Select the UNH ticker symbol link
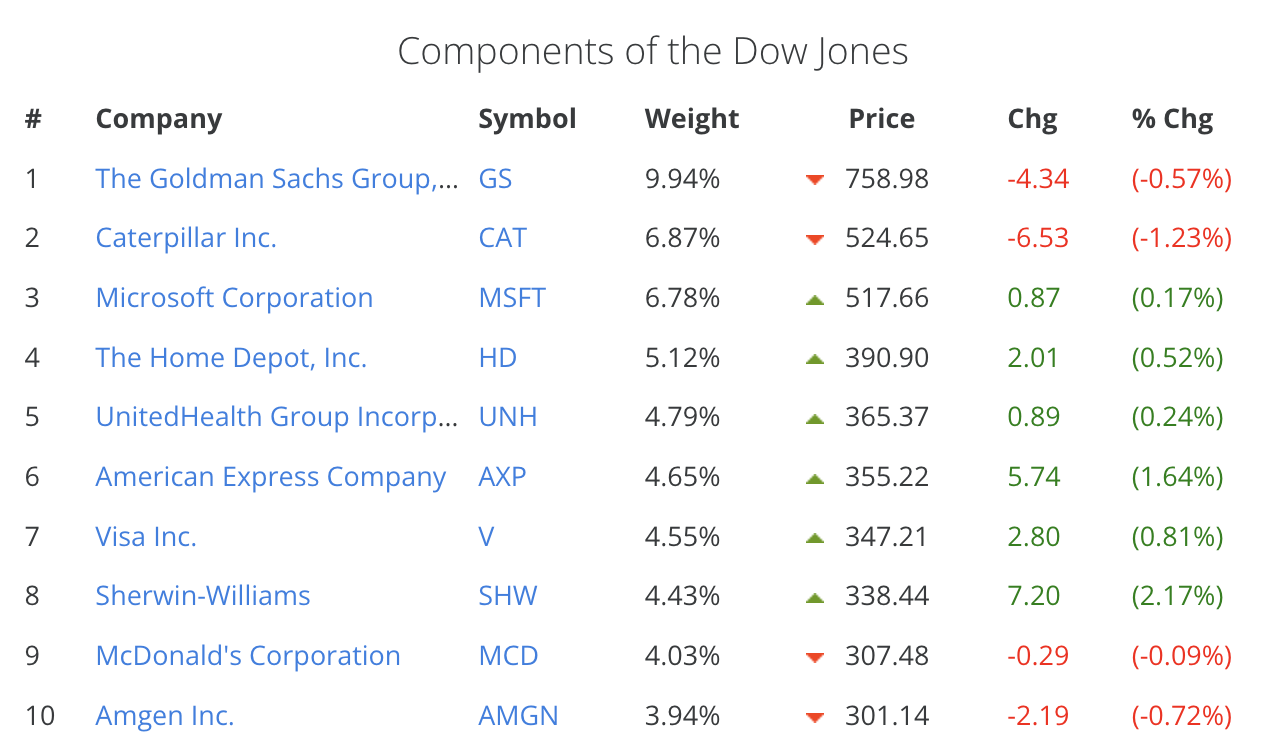 tap(508, 417)
